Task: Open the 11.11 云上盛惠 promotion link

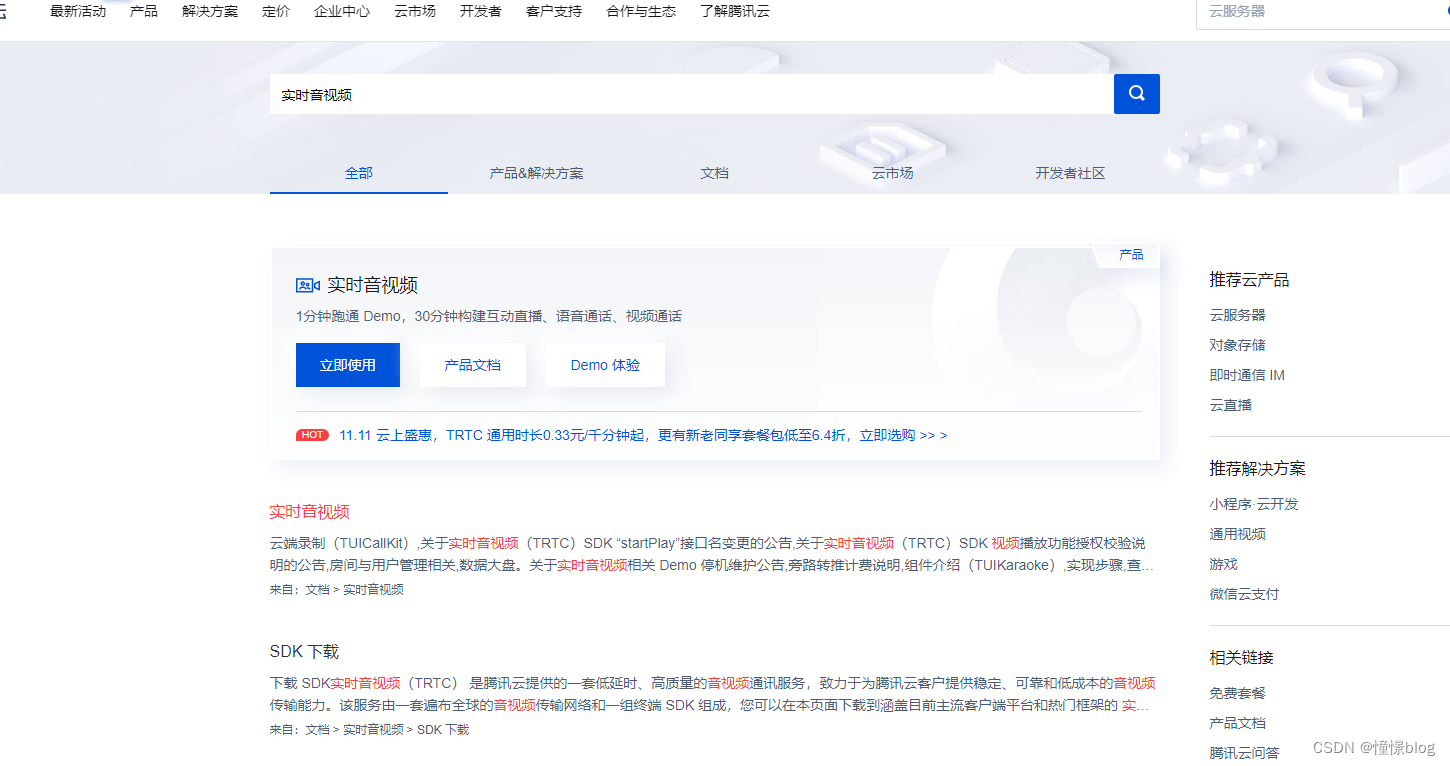Action: [x=643, y=435]
